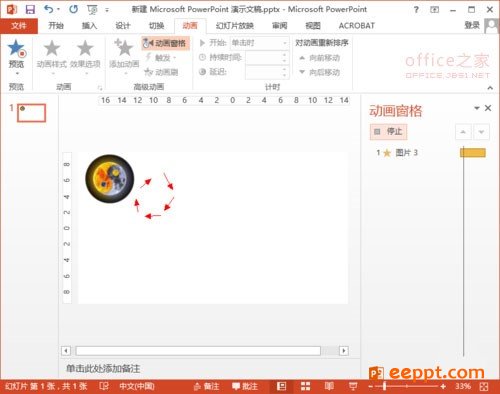Open the 开始 start timing dropdown
The width and height of the screenshot is (500, 394).
coord(259,43)
